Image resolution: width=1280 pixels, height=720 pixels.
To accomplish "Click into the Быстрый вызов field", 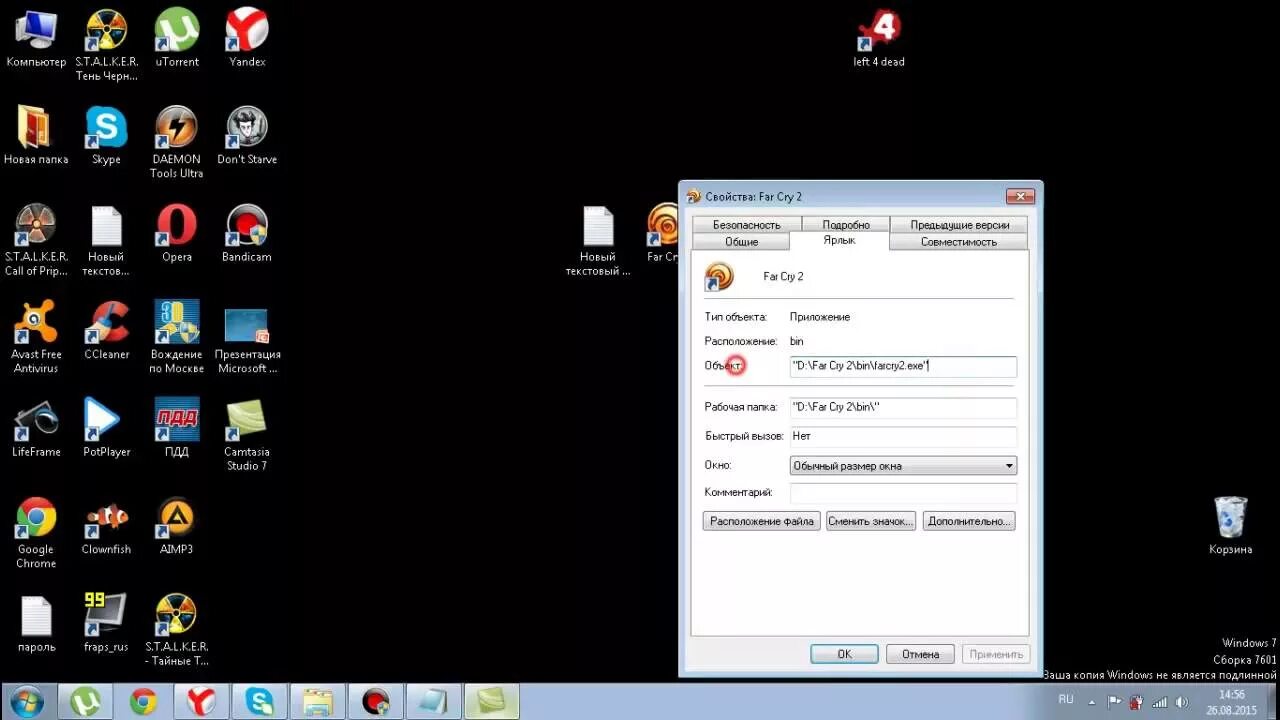I will point(903,436).
